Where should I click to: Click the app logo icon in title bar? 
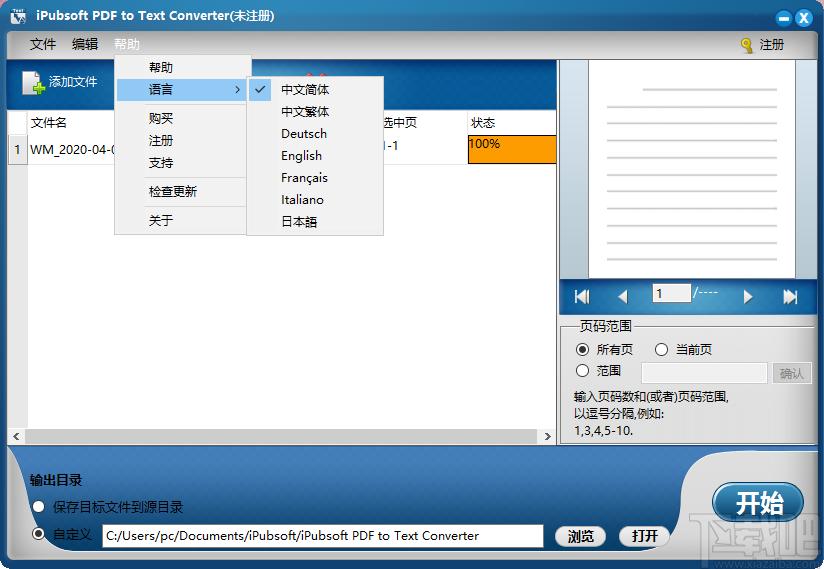(x=18, y=16)
